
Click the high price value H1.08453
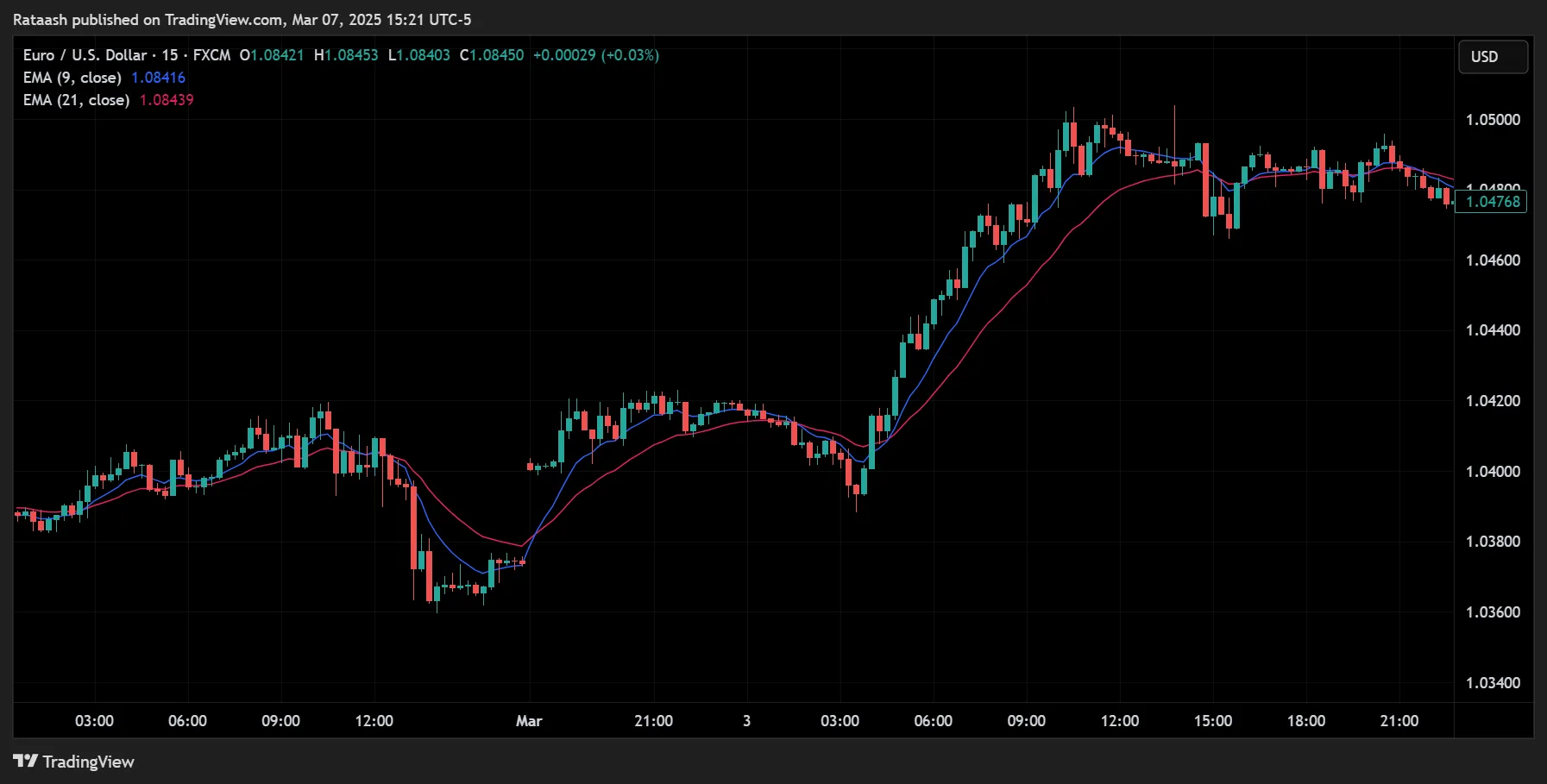(x=346, y=55)
